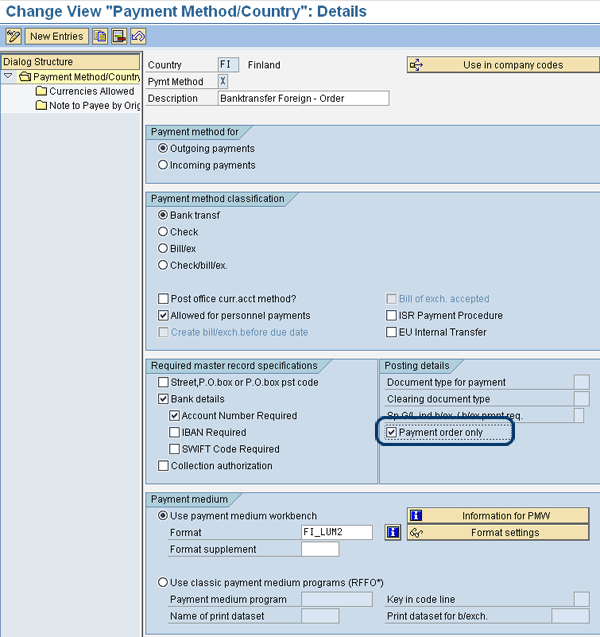Click the info icon beside the FI_LUM2 format
Viewport: 600px width, 637px height.
tap(391, 532)
